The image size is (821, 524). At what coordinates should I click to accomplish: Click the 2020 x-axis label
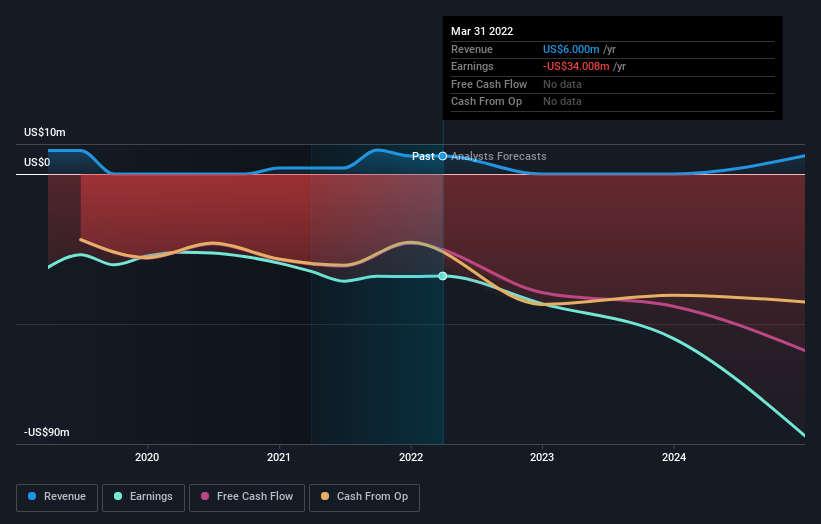coord(147,457)
